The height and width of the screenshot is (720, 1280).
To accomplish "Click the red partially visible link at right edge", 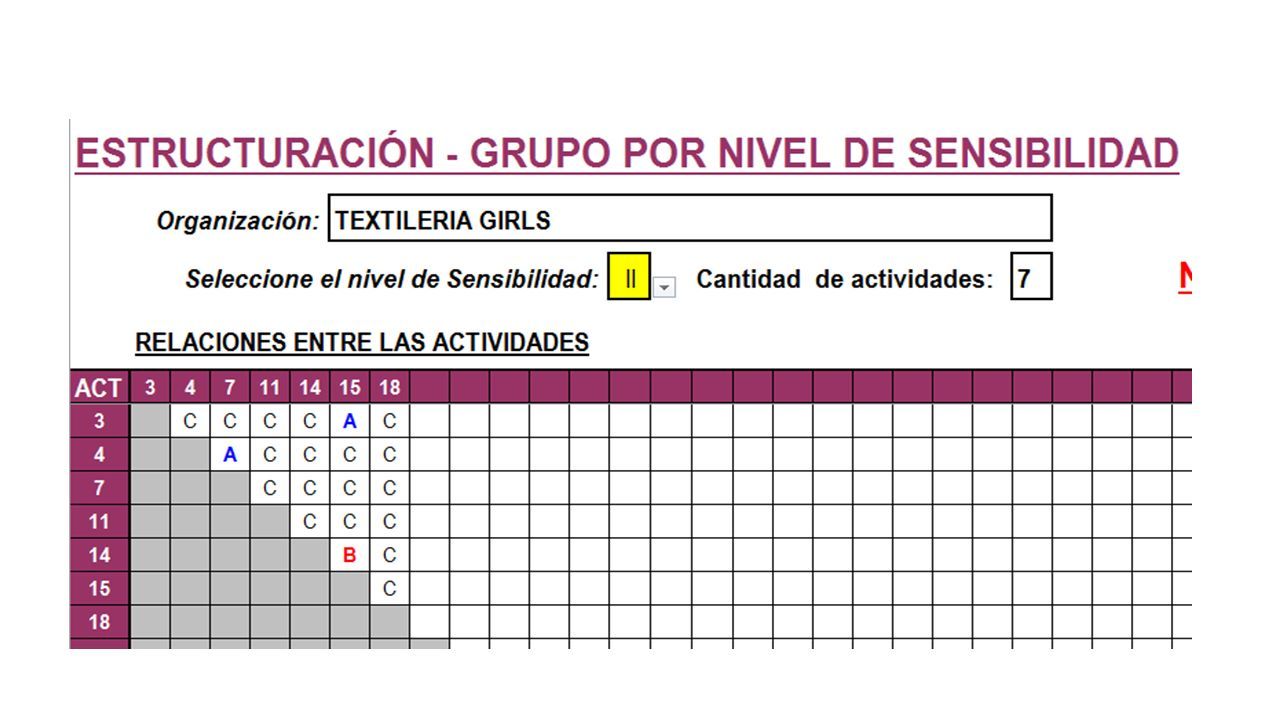I will coord(1185,277).
